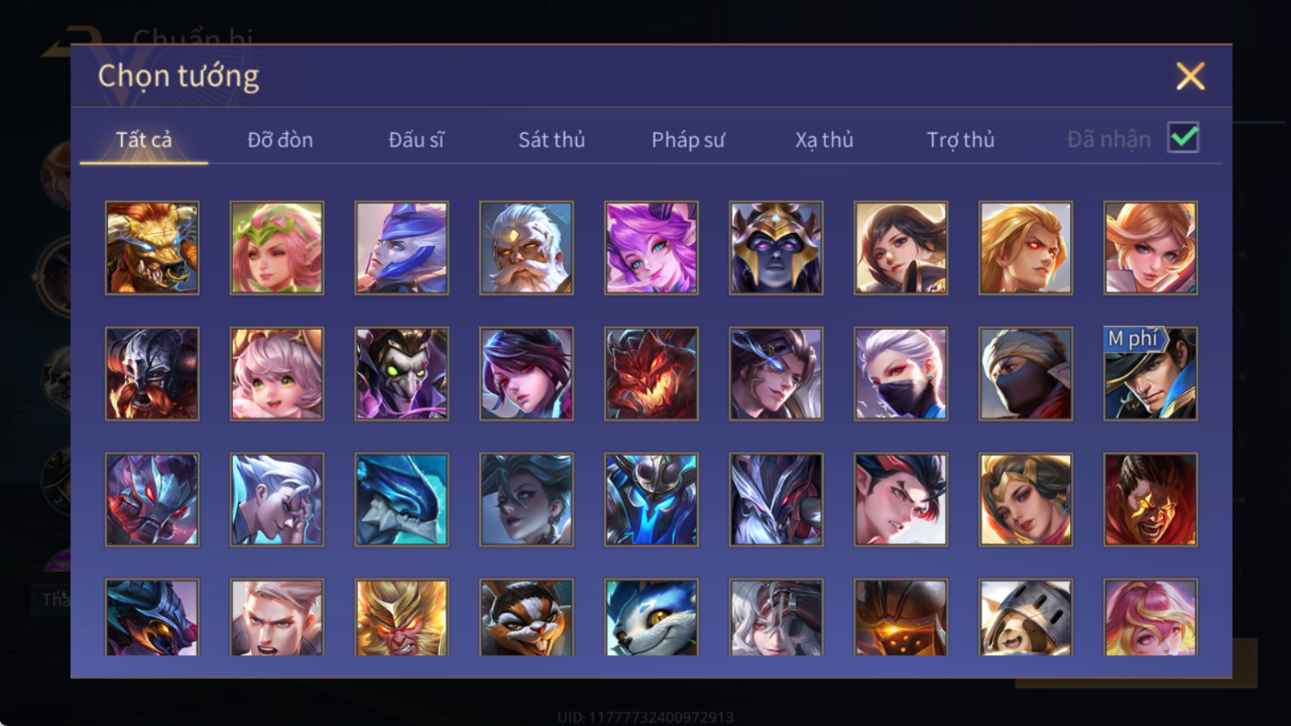Pick the pink-haired elf with green crown

click(277, 248)
